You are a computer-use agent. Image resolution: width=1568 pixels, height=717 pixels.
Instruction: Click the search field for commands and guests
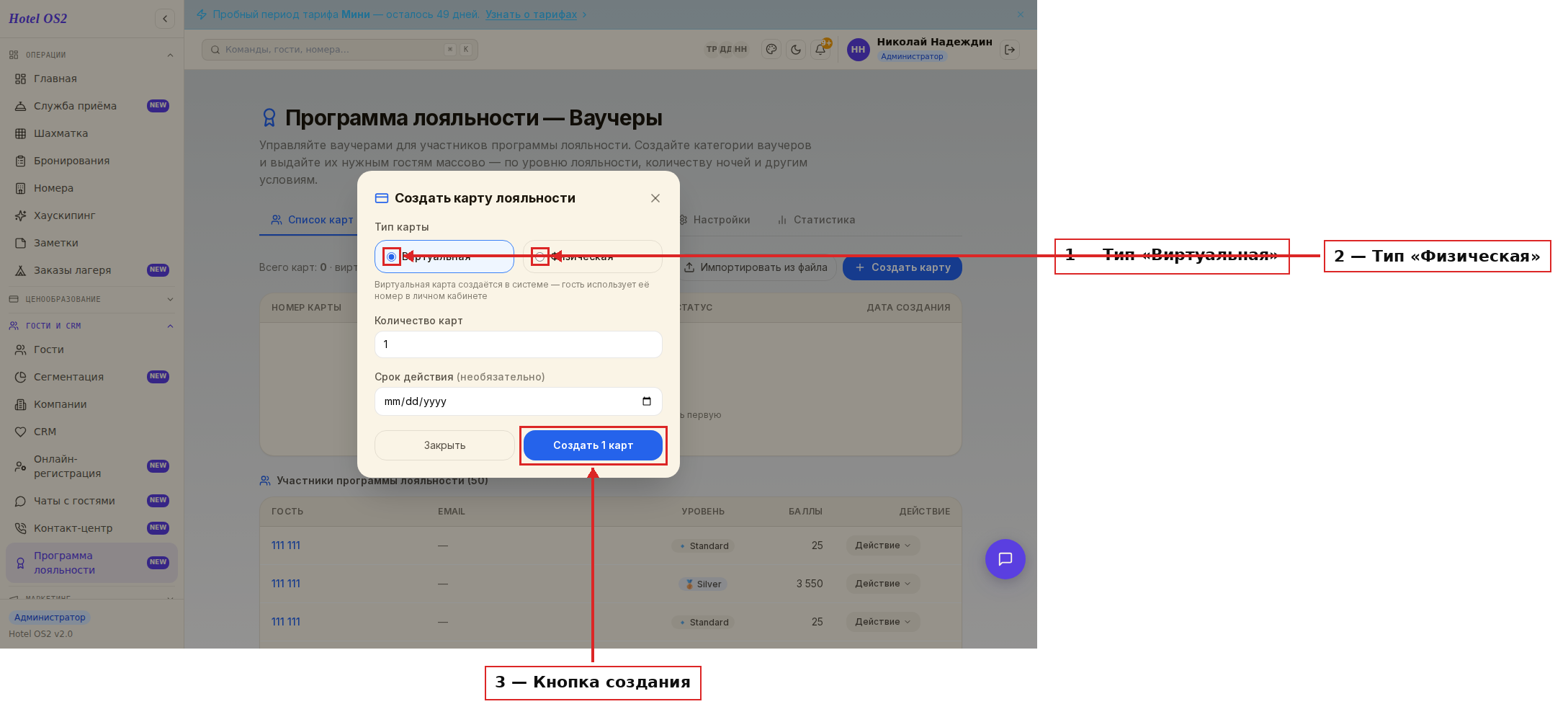tap(340, 50)
